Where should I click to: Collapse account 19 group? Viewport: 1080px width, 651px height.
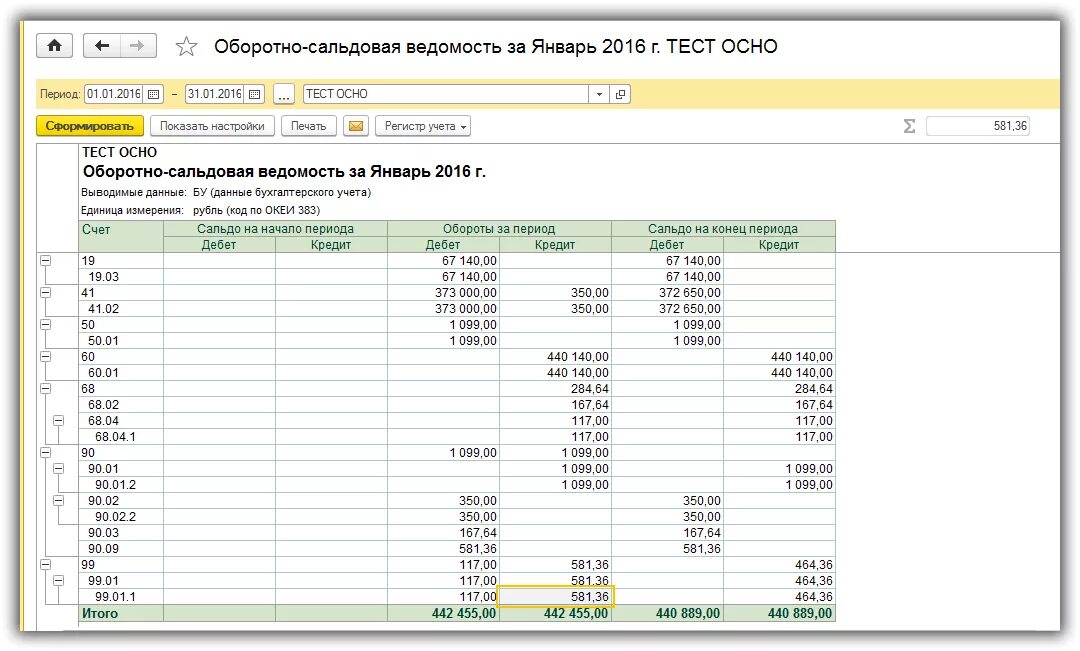(x=45, y=260)
